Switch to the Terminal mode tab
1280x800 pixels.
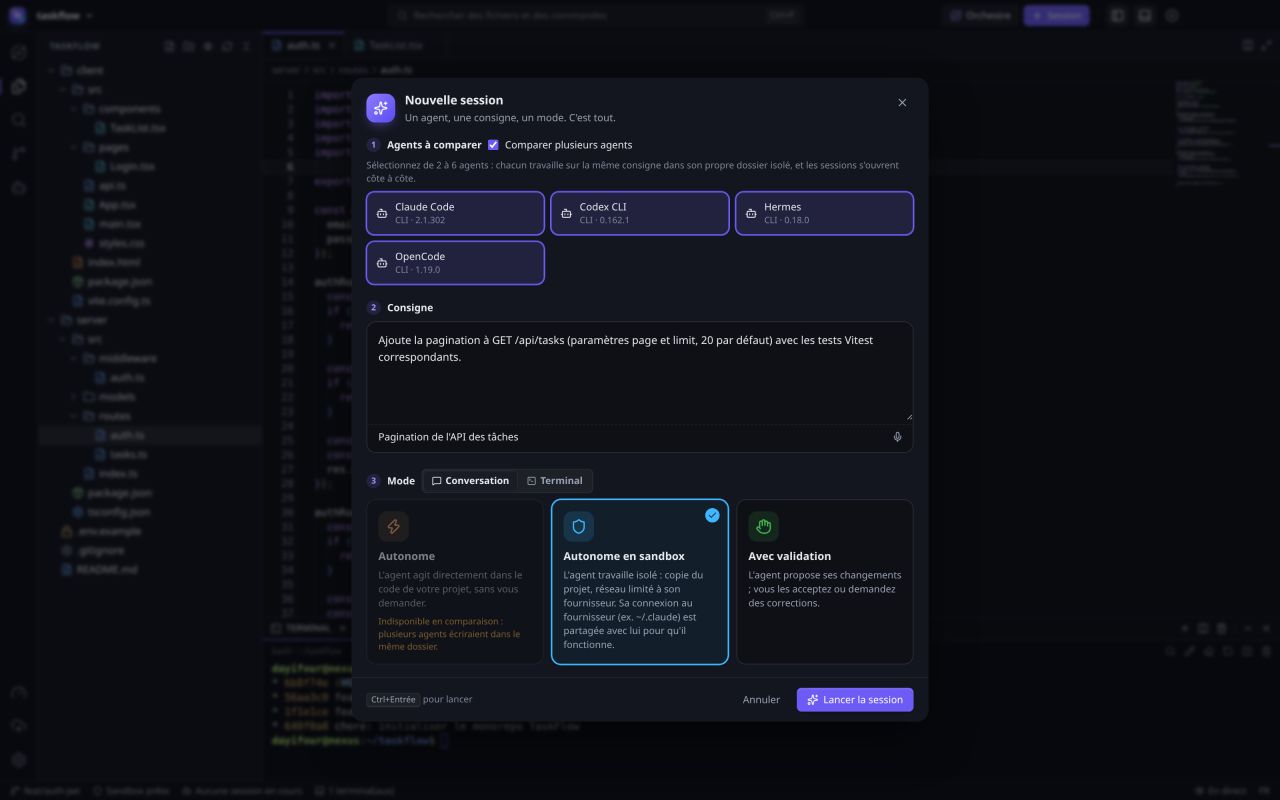tap(555, 481)
